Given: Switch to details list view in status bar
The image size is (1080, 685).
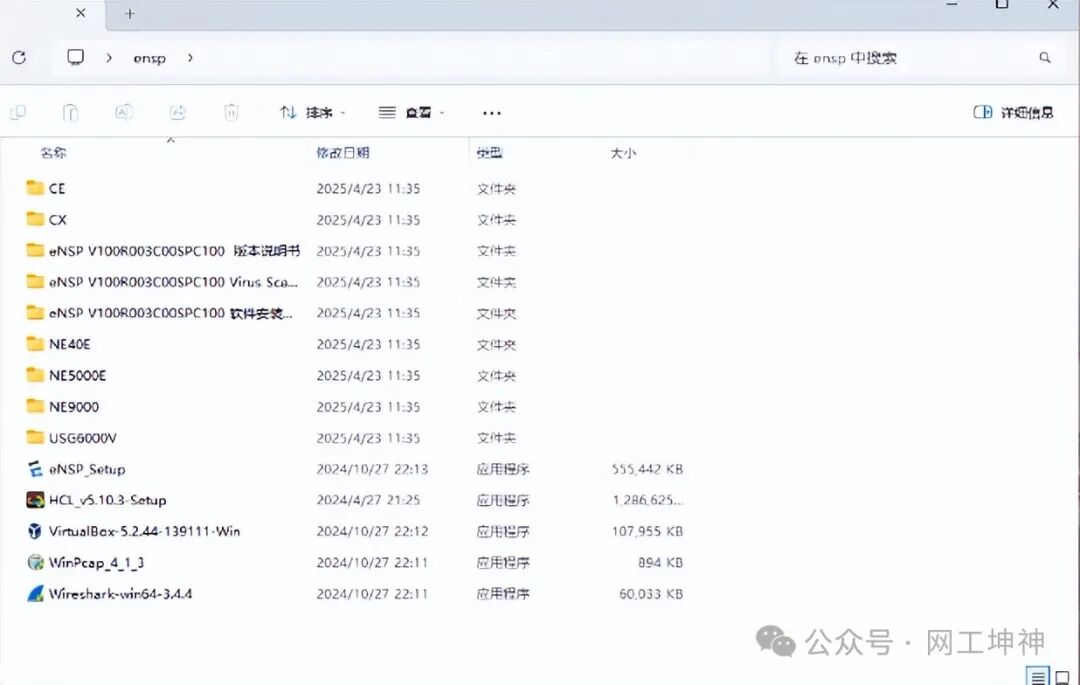Looking at the screenshot, I should 1038,677.
